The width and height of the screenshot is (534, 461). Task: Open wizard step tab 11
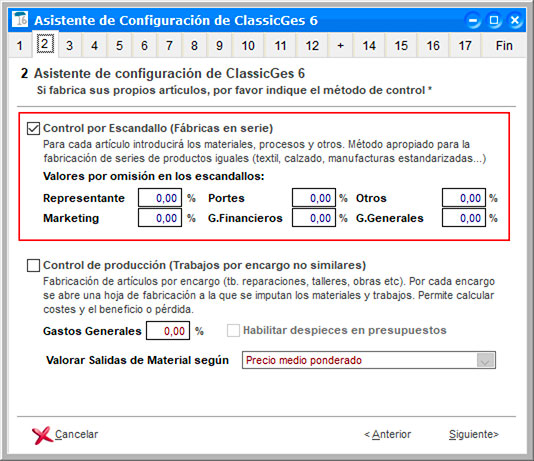(280, 46)
